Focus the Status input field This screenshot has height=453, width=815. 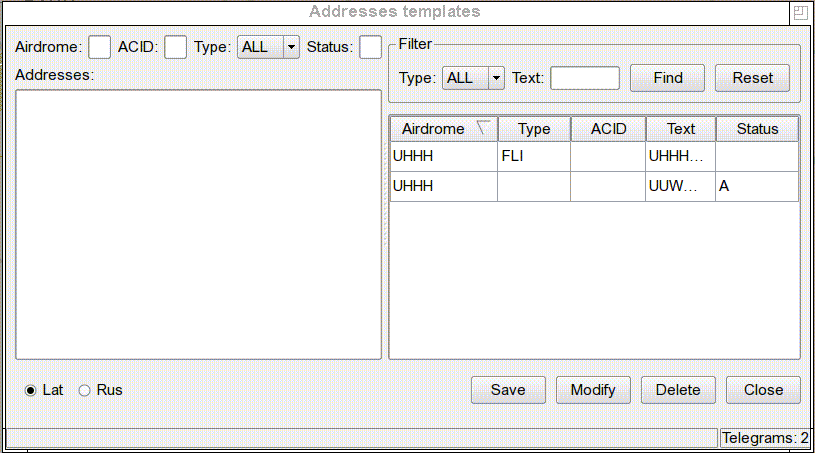(x=371, y=47)
